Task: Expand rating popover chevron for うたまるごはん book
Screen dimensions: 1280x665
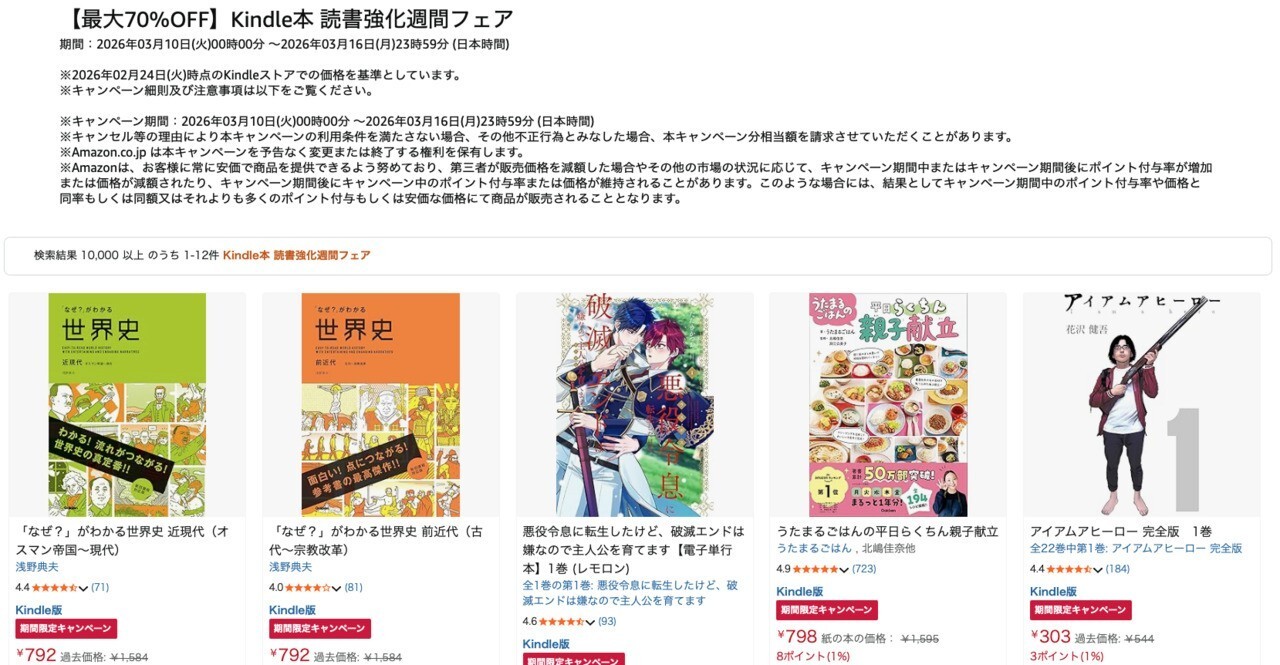Action: (x=845, y=569)
